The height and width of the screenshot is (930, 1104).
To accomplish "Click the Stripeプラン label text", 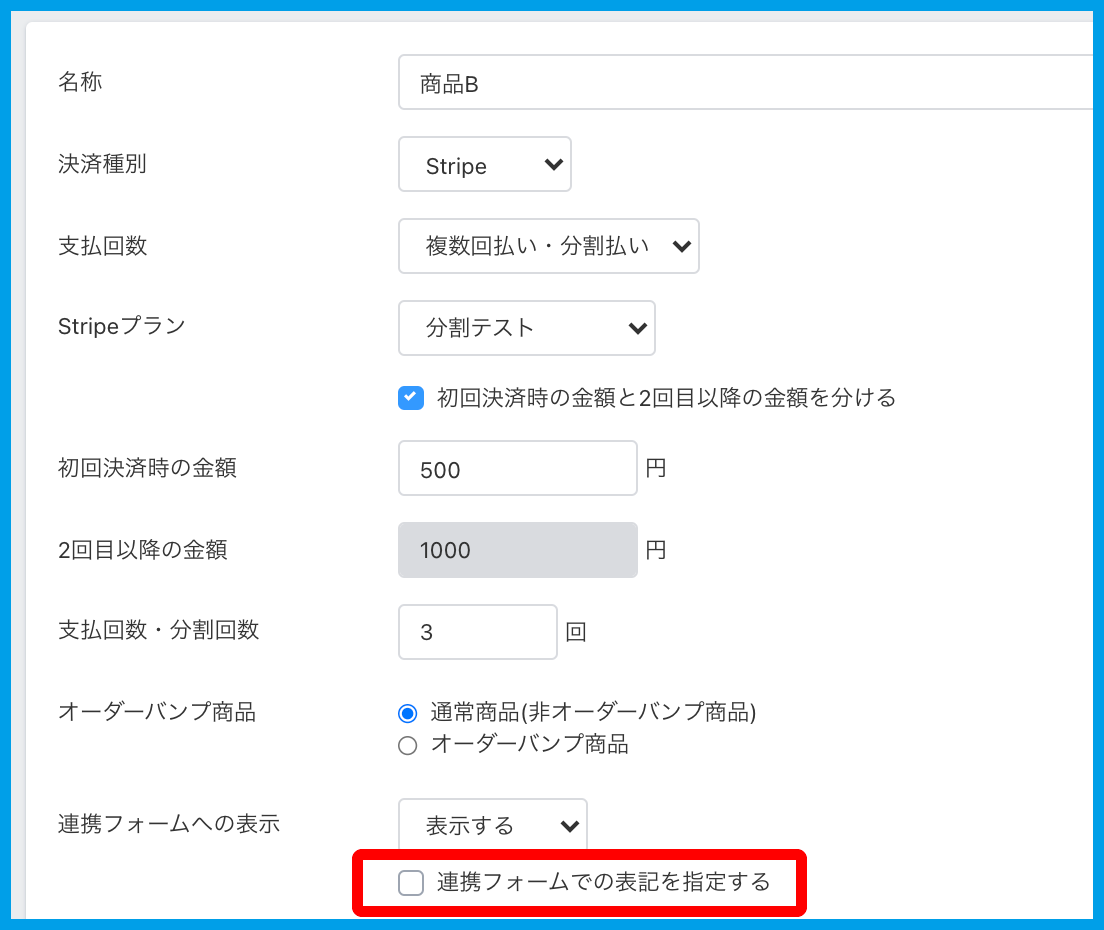I will [x=122, y=326].
